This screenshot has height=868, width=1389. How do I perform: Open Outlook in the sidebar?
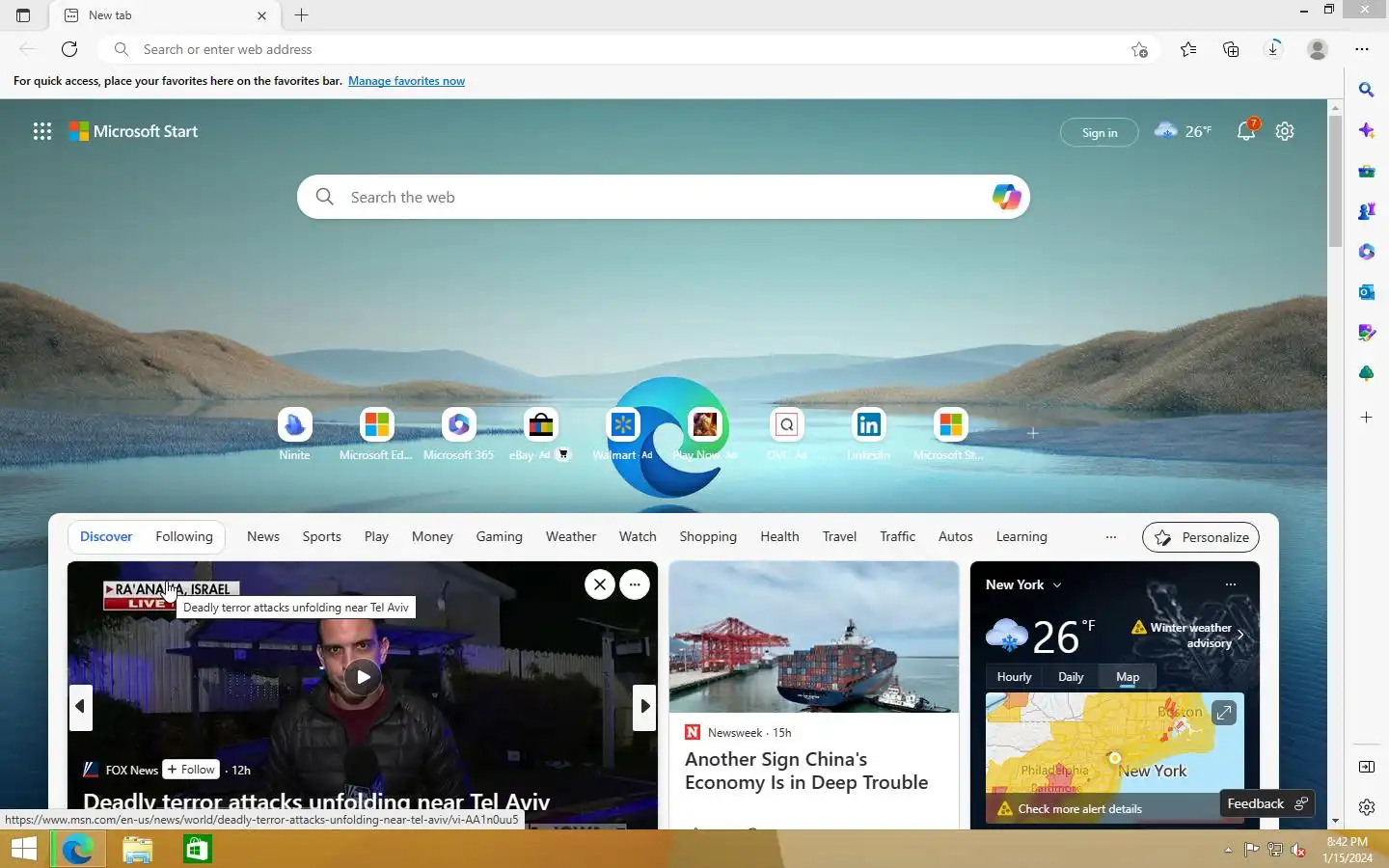pyautogui.click(x=1367, y=292)
